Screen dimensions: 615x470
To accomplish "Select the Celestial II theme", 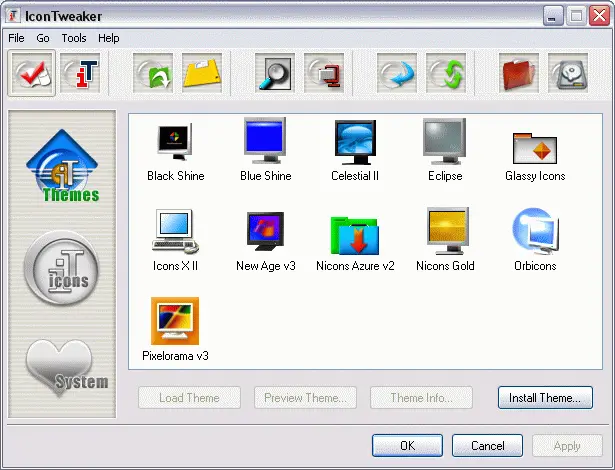I will tap(355, 150).
